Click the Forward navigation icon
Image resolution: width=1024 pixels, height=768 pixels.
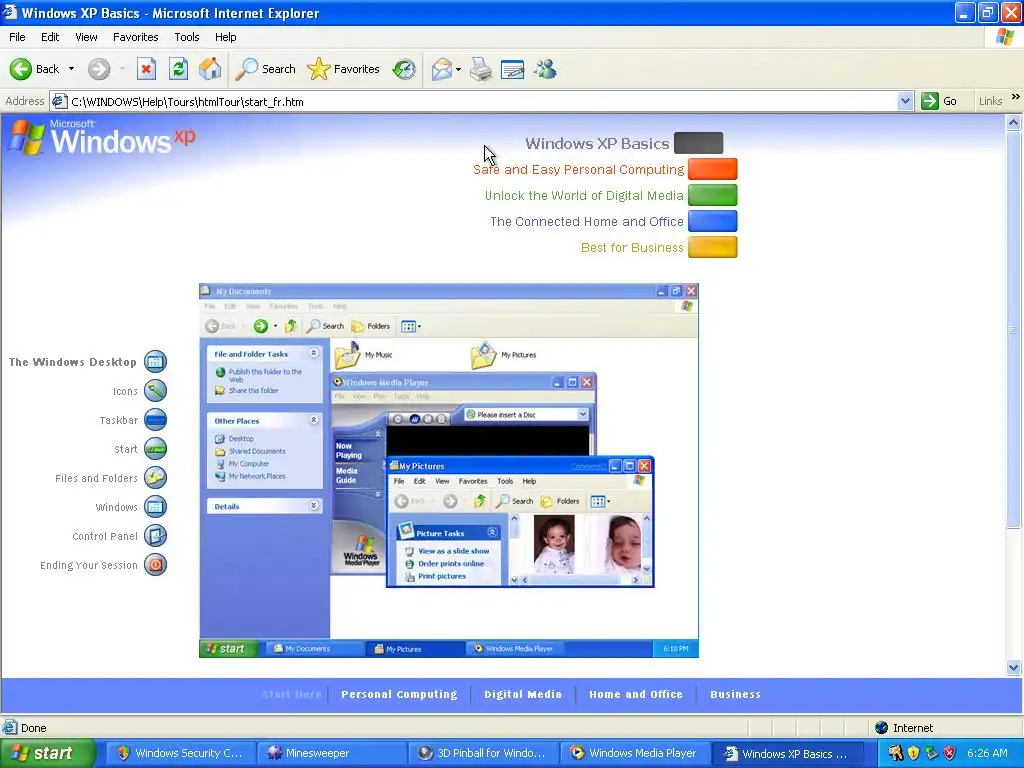pyautogui.click(x=99, y=69)
